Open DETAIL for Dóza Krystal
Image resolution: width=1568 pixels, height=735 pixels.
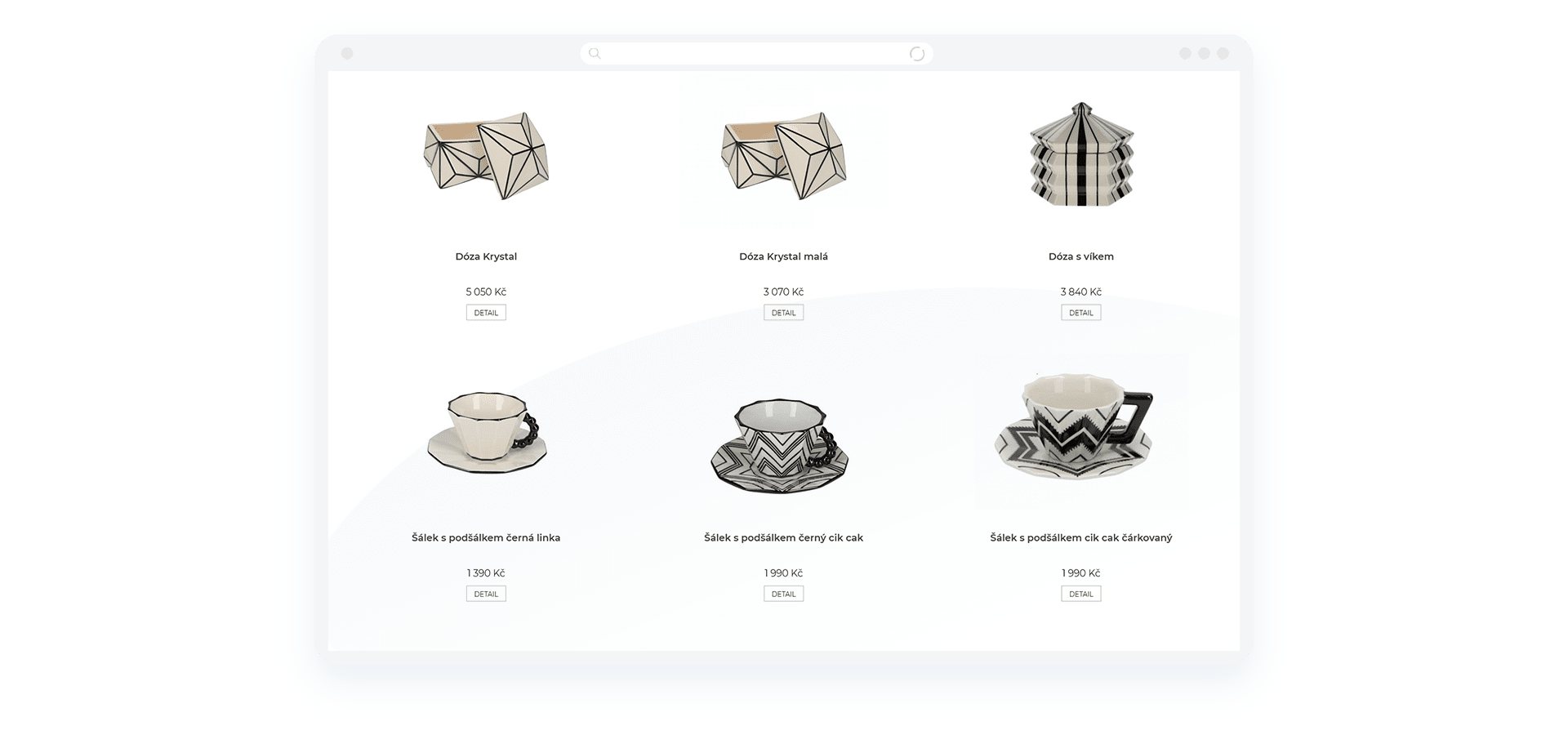coord(486,313)
